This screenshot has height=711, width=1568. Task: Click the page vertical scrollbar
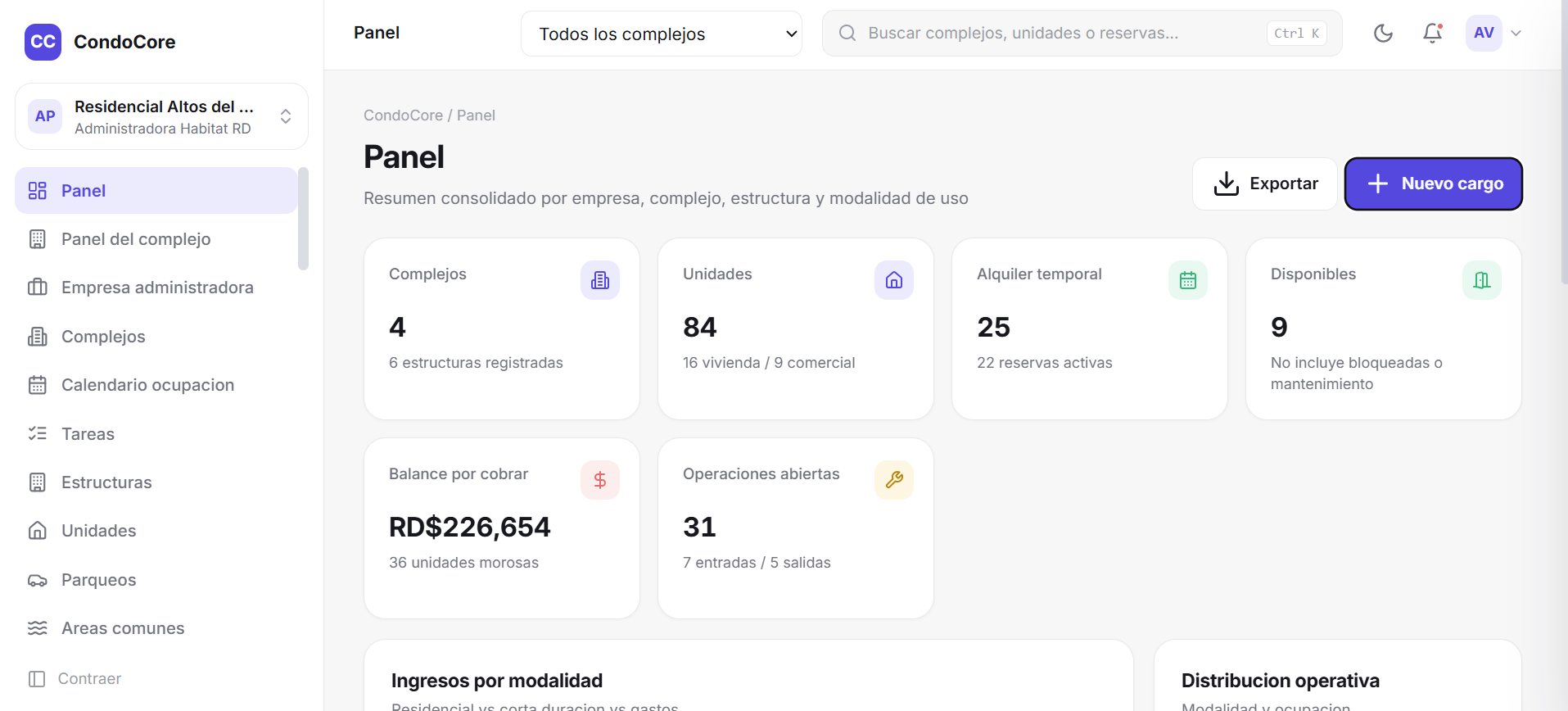click(1564, 143)
